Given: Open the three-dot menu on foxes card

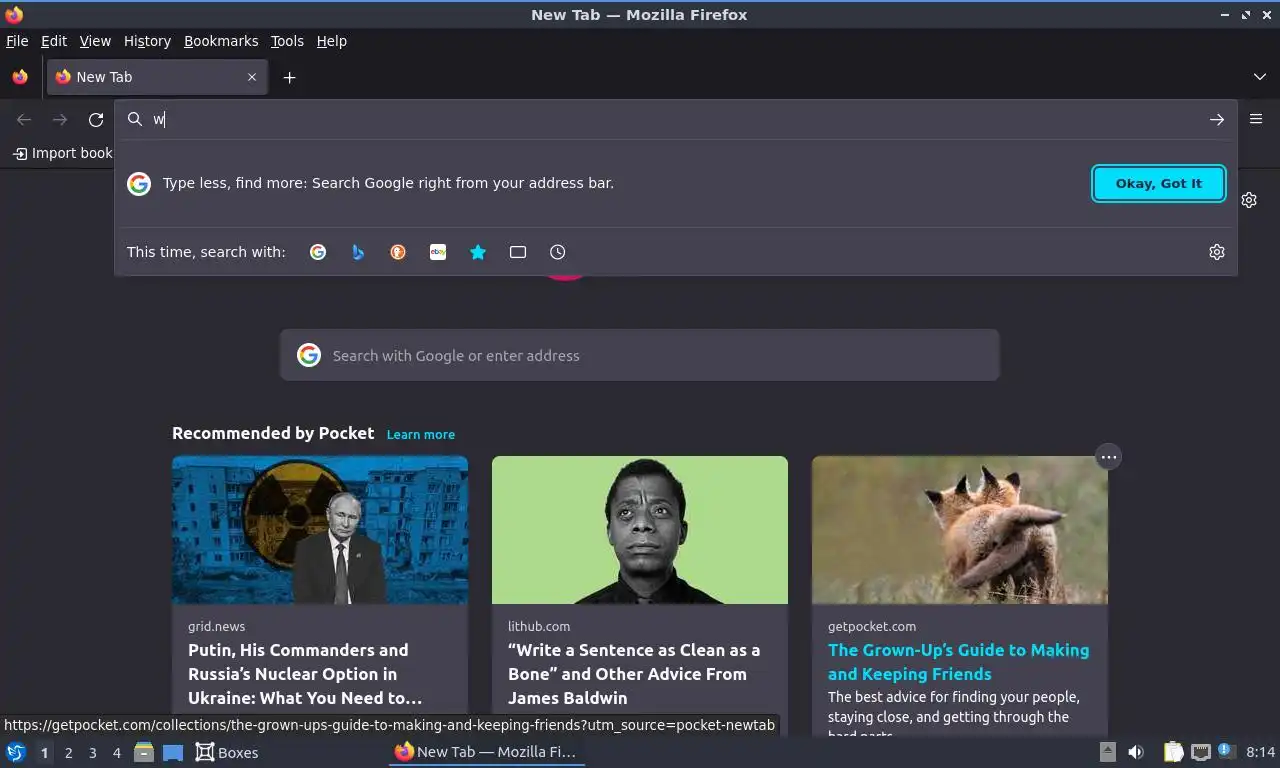Looking at the screenshot, I should click(1108, 457).
